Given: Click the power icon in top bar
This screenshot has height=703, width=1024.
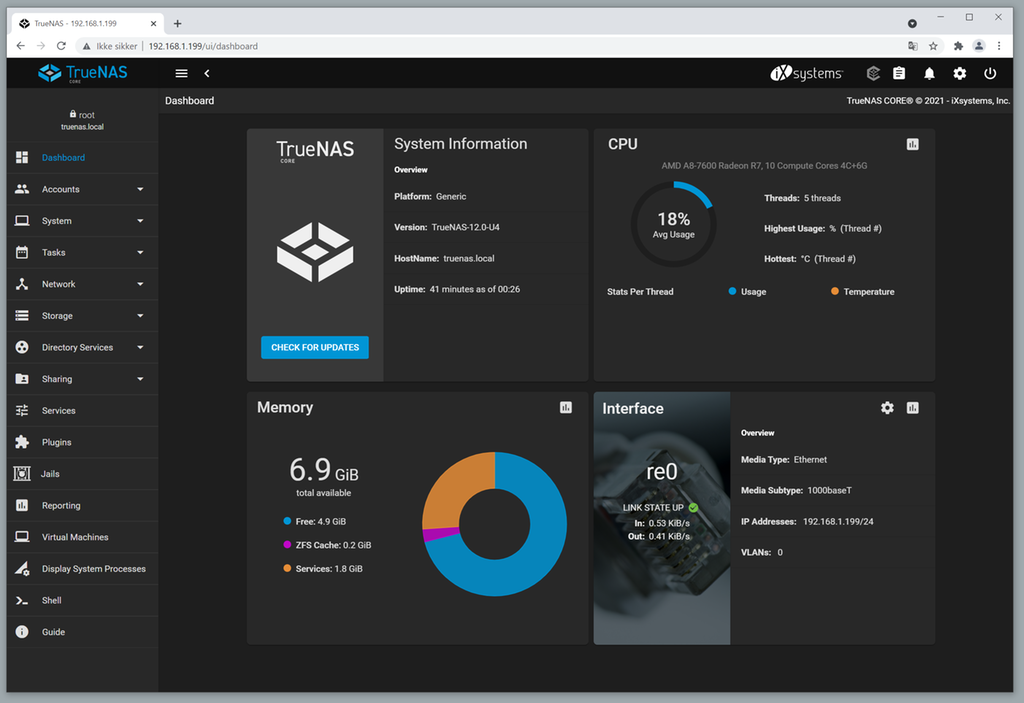Looking at the screenshot, I should tap(990, 73).
